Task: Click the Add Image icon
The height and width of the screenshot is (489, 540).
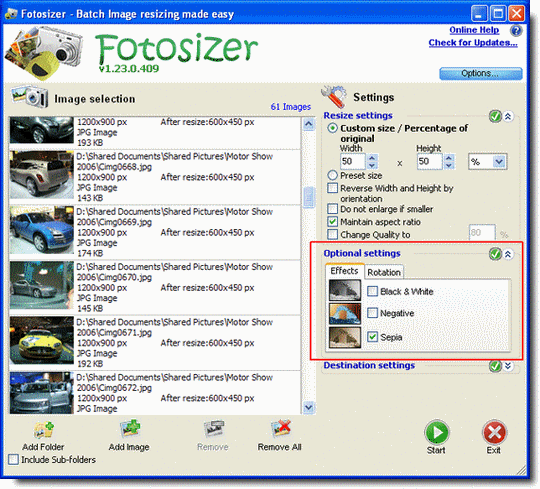Action: pyautogui.click(x=130, y=429)
